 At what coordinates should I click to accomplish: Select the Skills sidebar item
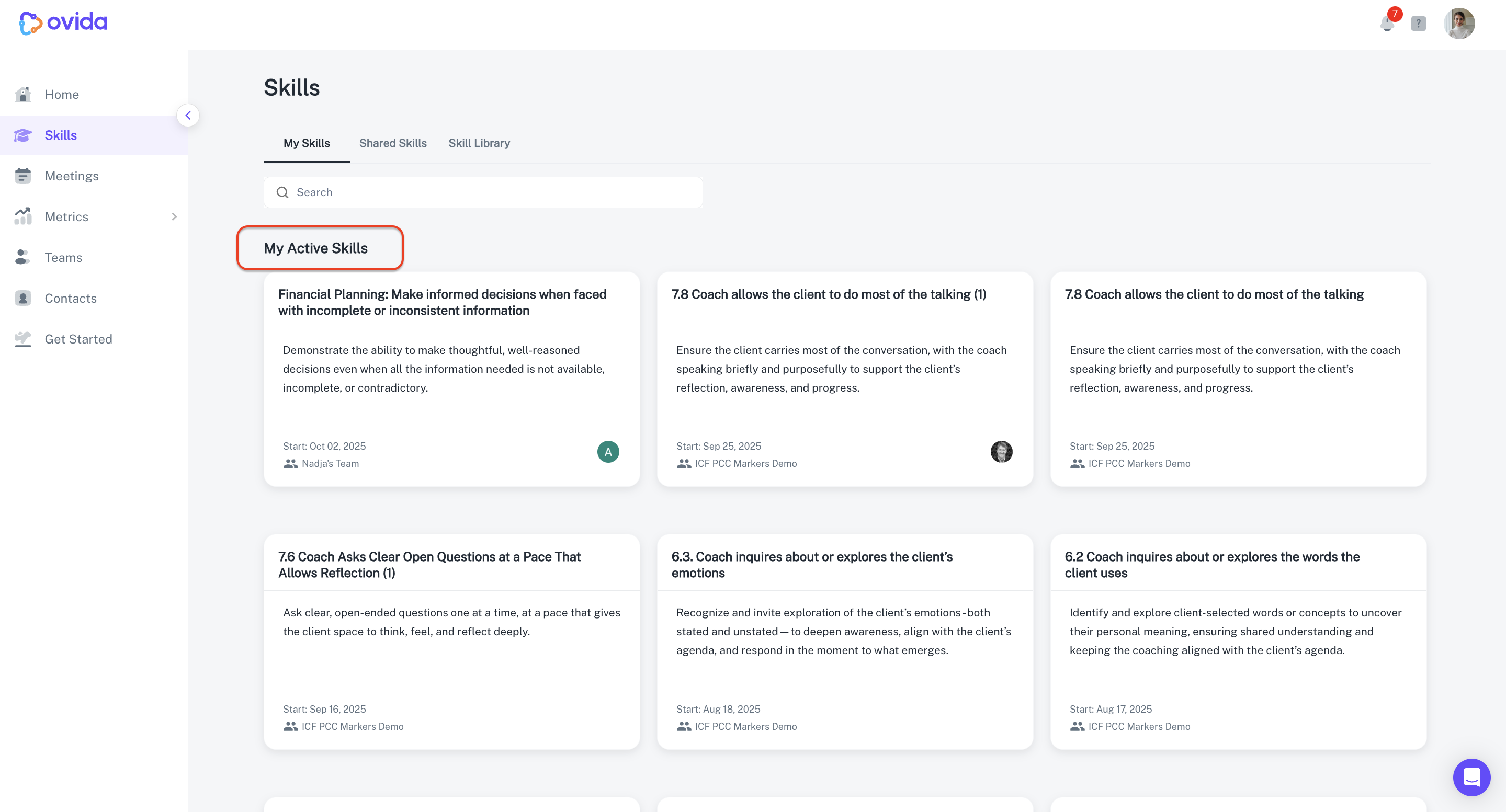94,135
